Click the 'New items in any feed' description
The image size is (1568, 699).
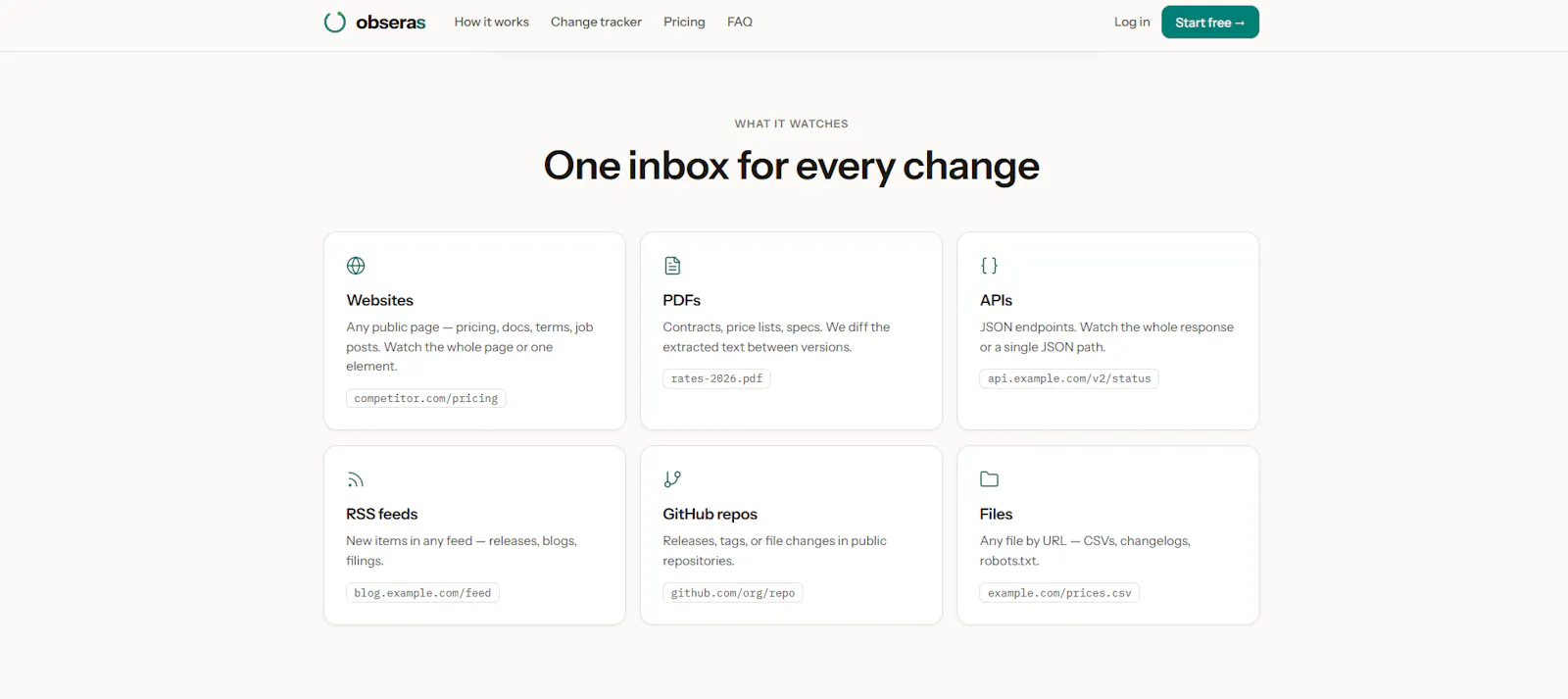tap(462, 551)
